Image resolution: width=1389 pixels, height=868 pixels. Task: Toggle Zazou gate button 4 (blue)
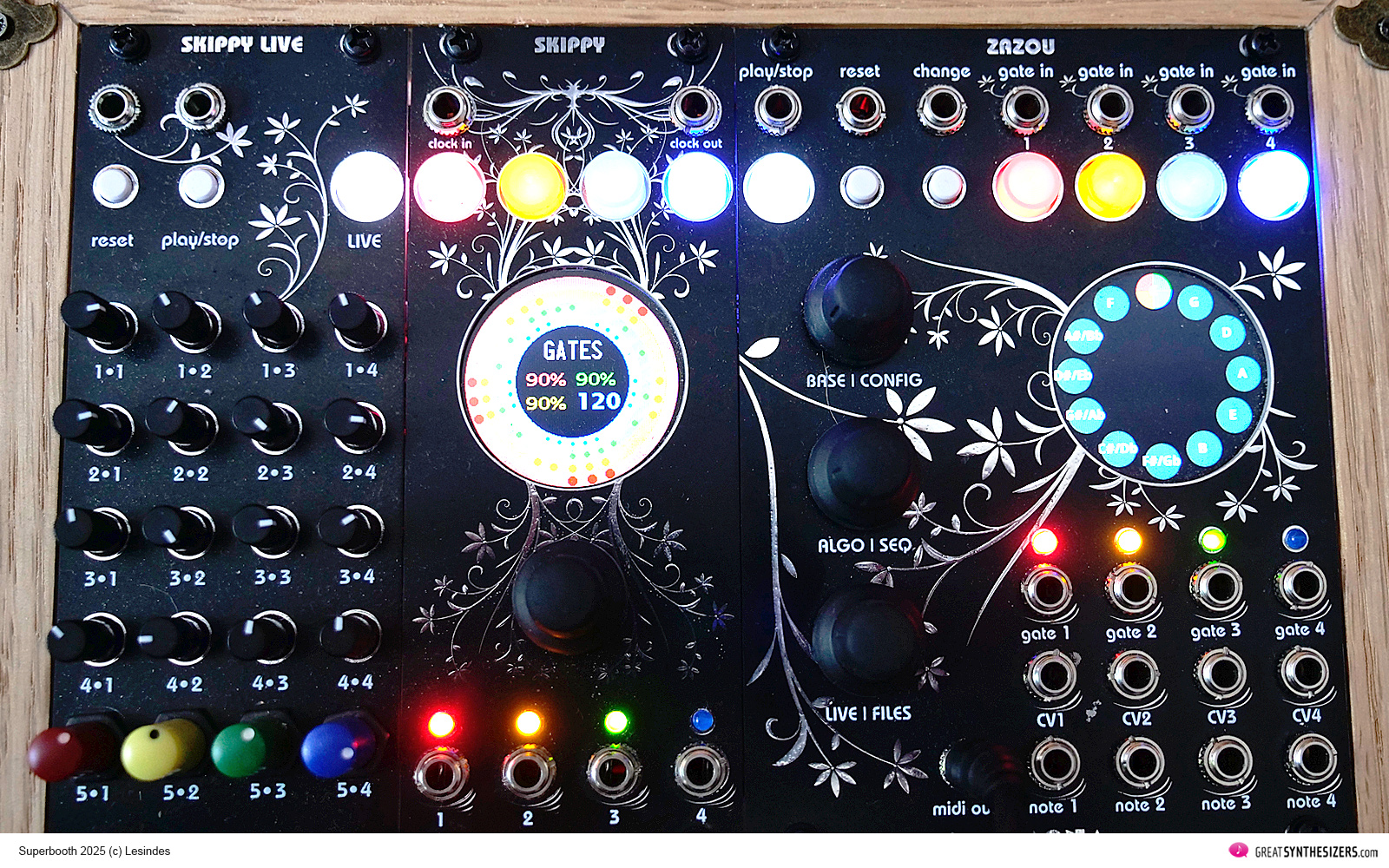tap(1274, 185)
